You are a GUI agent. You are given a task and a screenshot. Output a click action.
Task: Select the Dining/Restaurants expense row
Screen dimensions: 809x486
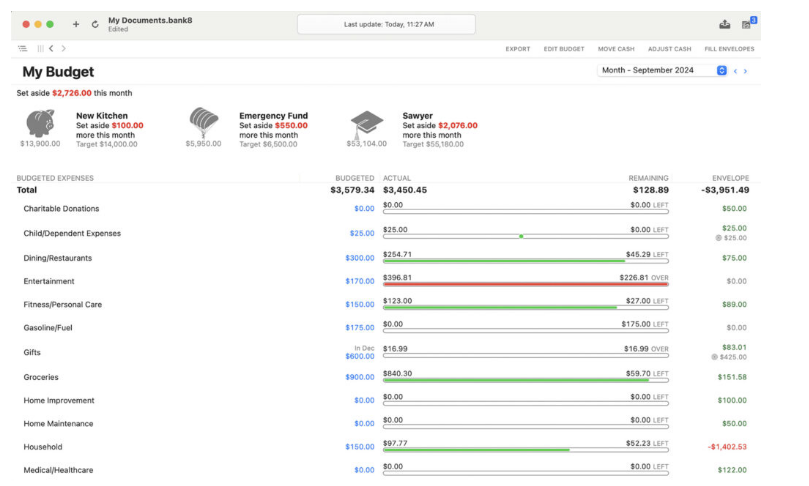[58, 258]
